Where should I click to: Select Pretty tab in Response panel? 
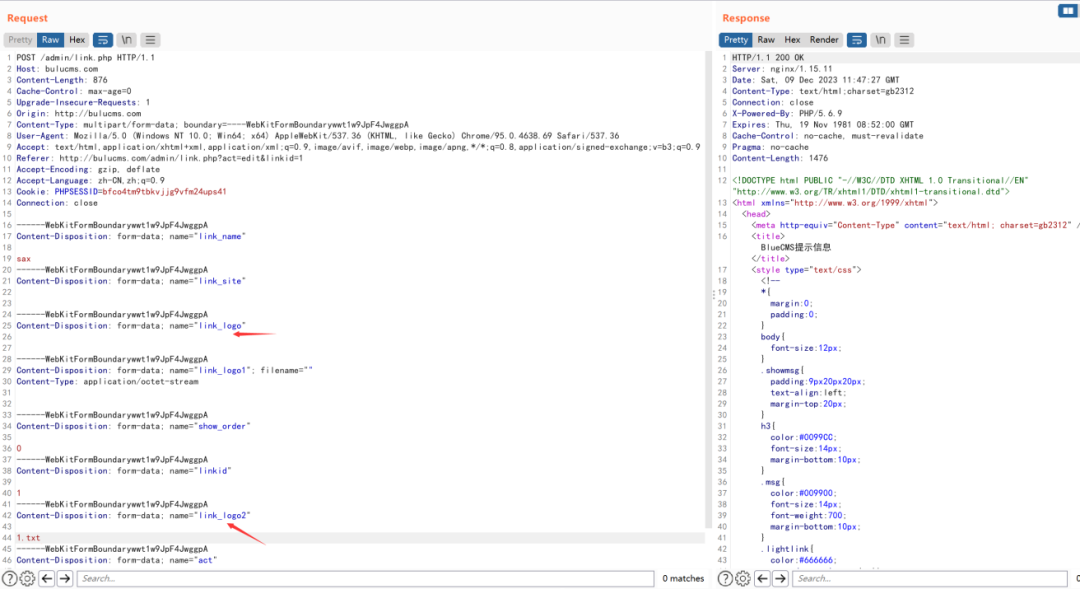[x=736, y=40]
